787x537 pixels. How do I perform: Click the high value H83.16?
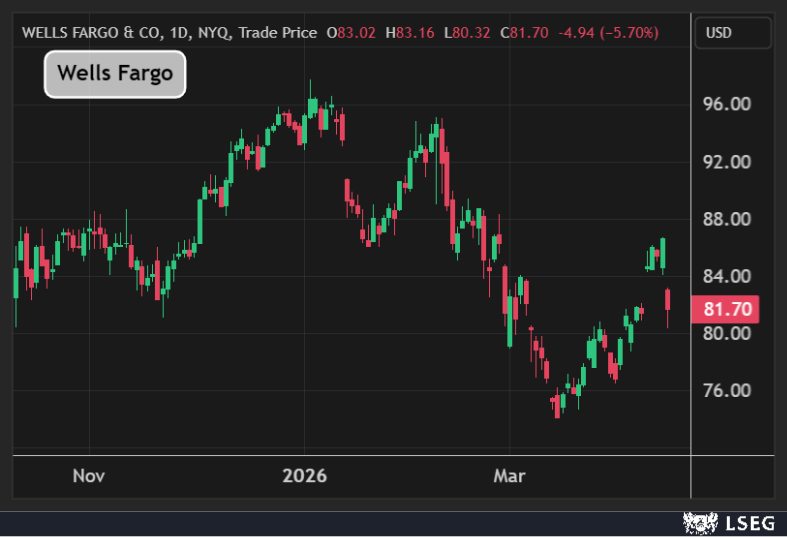click(x=412, y=33)
